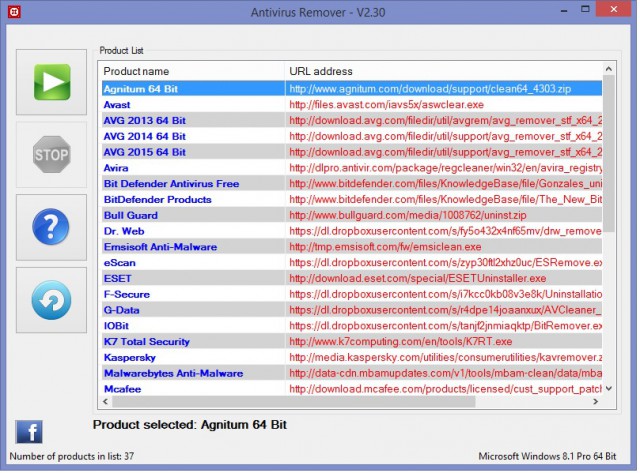Click the blue refresh list icon
640x473 pixels.
(x=51, y=300)
